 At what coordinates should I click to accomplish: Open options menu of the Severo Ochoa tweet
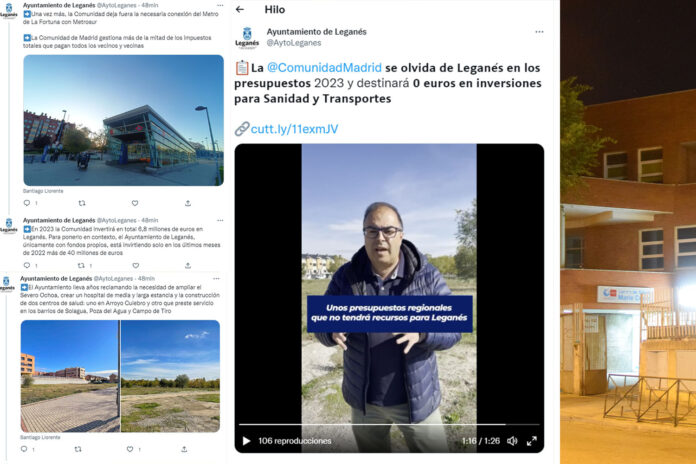[216, 279]
